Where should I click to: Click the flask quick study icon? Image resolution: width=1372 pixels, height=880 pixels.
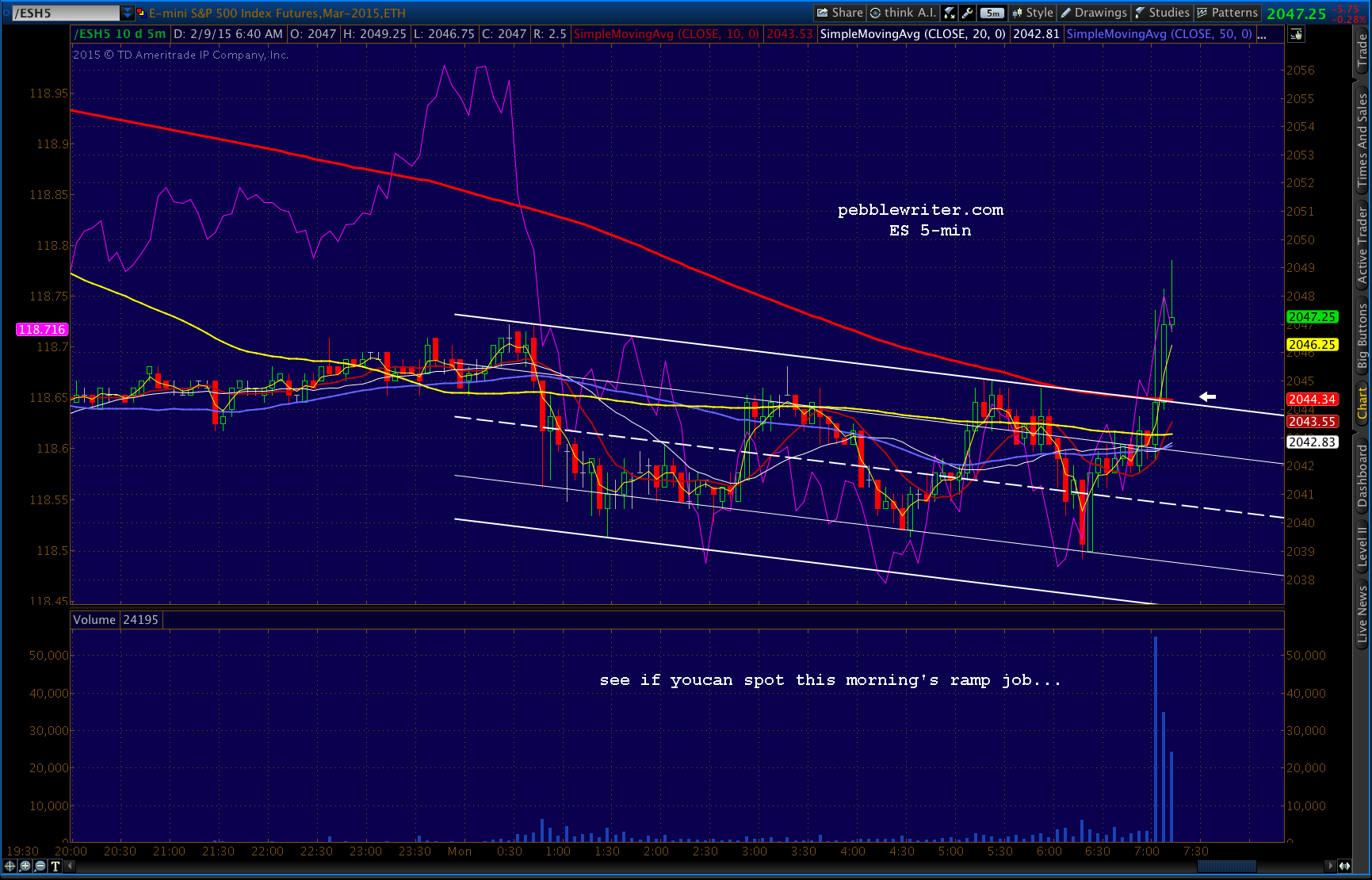pos(950,13)
